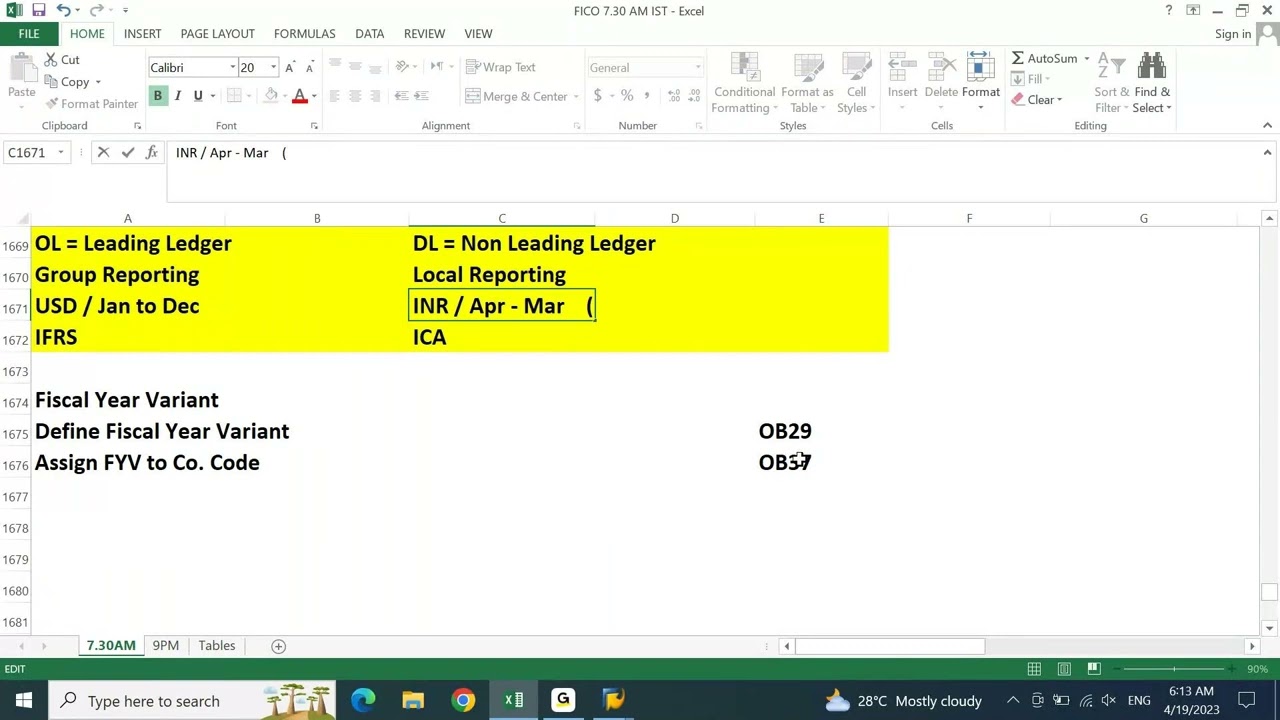The height and width of the screenshot is (720, 1280).
Task: Click the Format cells button
Action: click(x=980, y=80)
